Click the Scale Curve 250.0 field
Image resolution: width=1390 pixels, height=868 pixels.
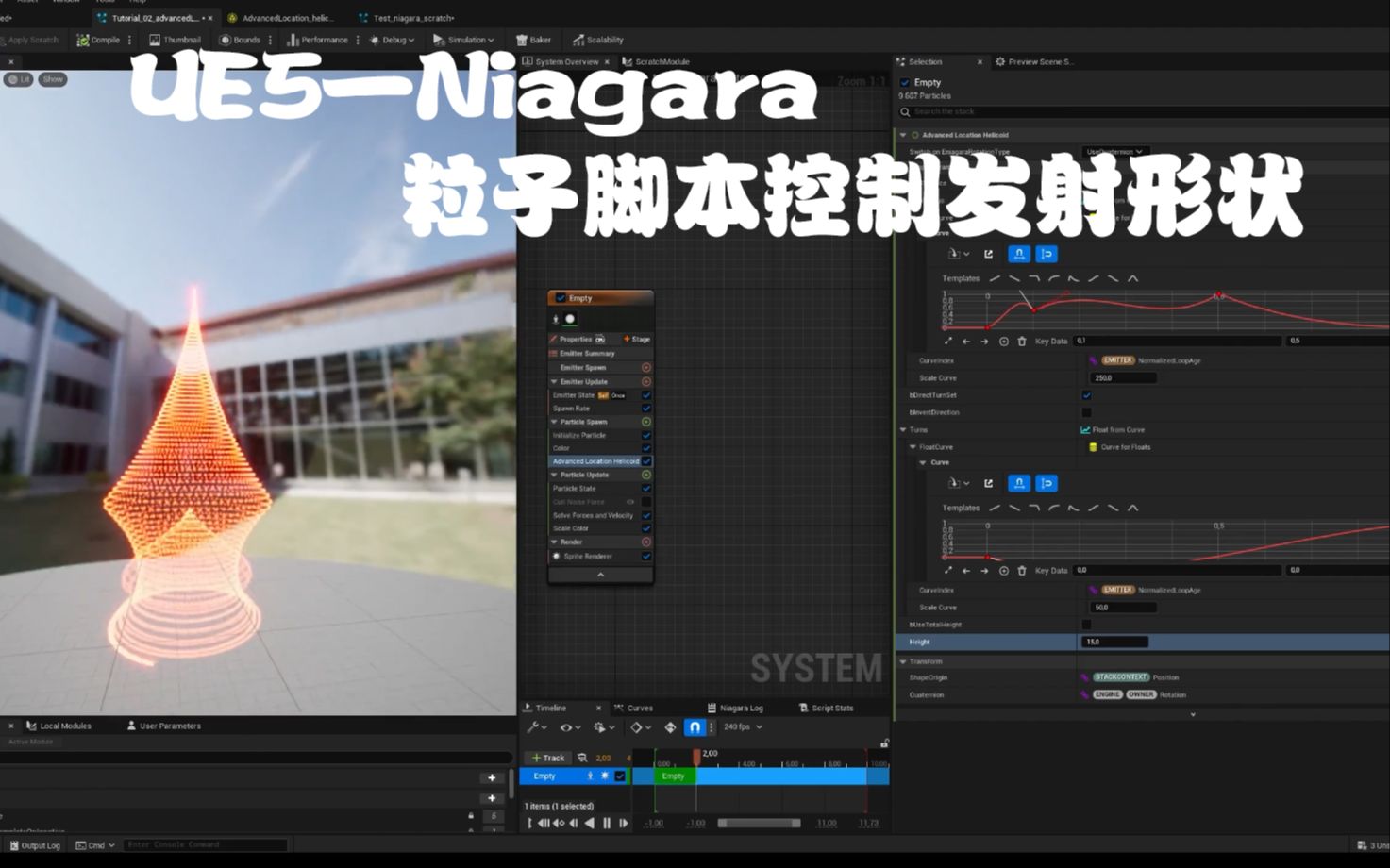pos(1123,377)
